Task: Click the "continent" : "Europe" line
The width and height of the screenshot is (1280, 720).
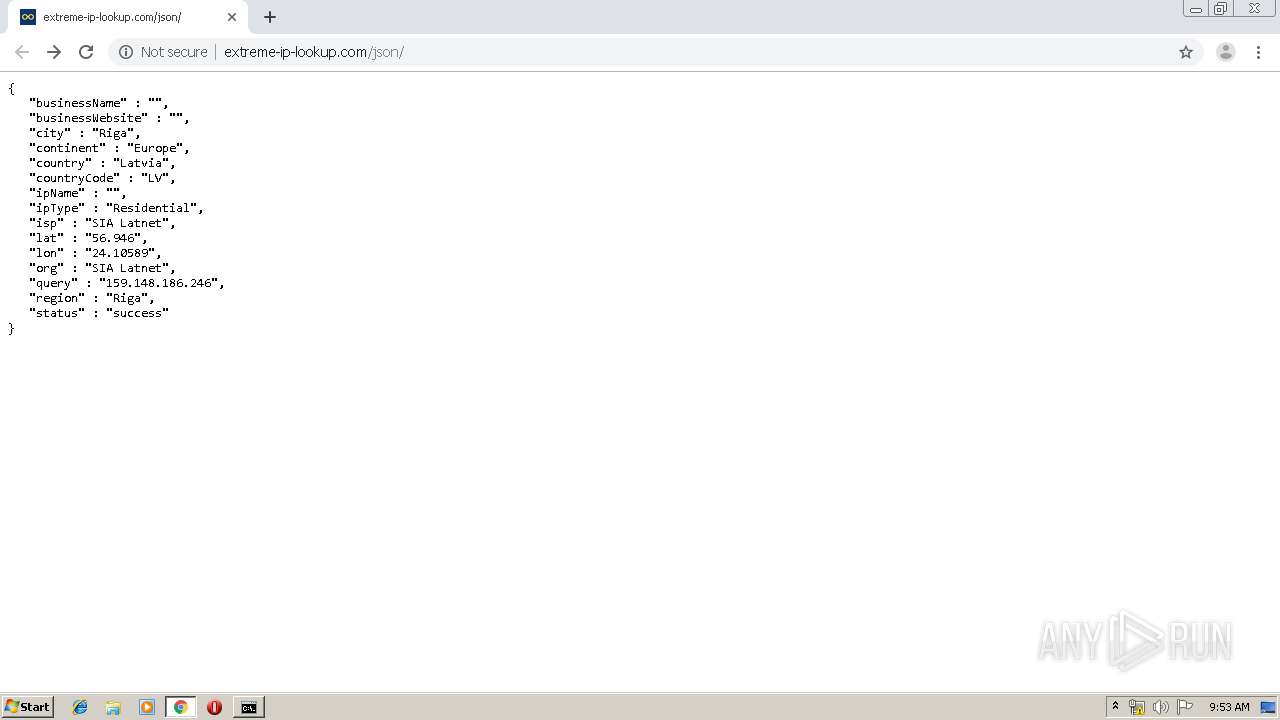Action: pyautogui.click(x=109, y=148)
